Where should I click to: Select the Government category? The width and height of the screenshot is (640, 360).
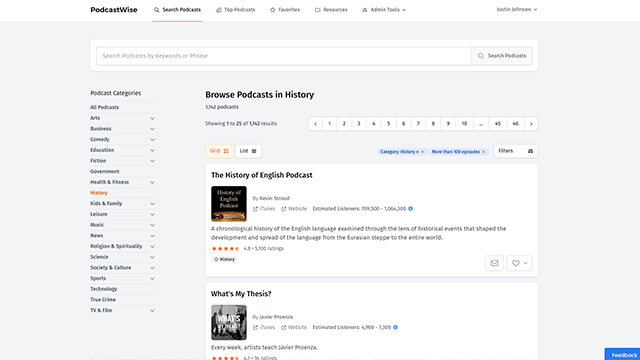coord(105,171)
